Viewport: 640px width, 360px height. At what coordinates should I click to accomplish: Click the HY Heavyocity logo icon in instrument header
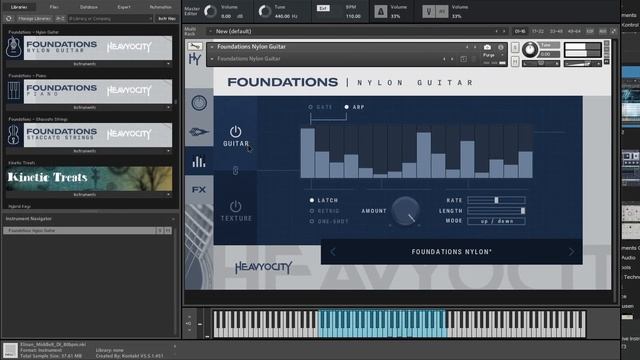point(195,60)
